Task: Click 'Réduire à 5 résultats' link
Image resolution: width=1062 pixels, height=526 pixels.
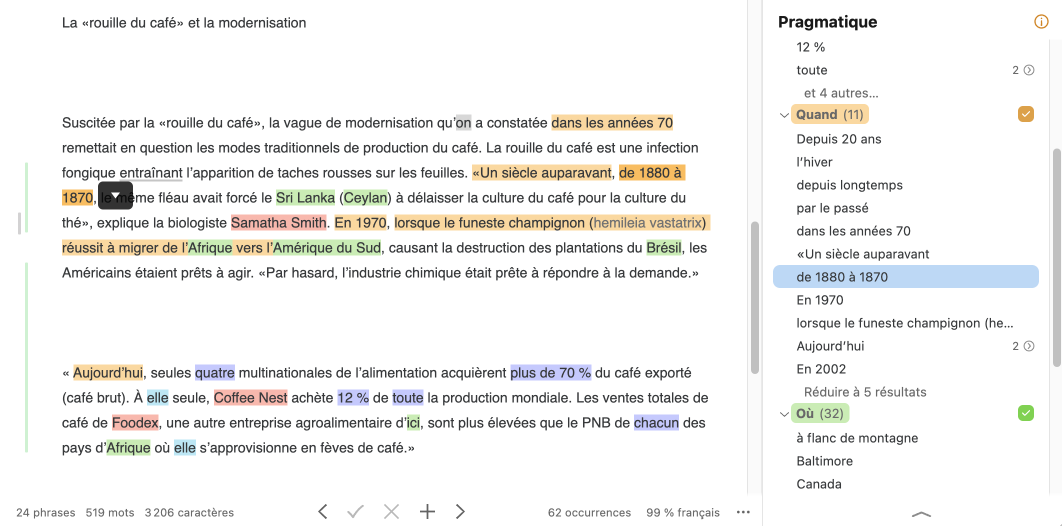Action: point(865,392)
